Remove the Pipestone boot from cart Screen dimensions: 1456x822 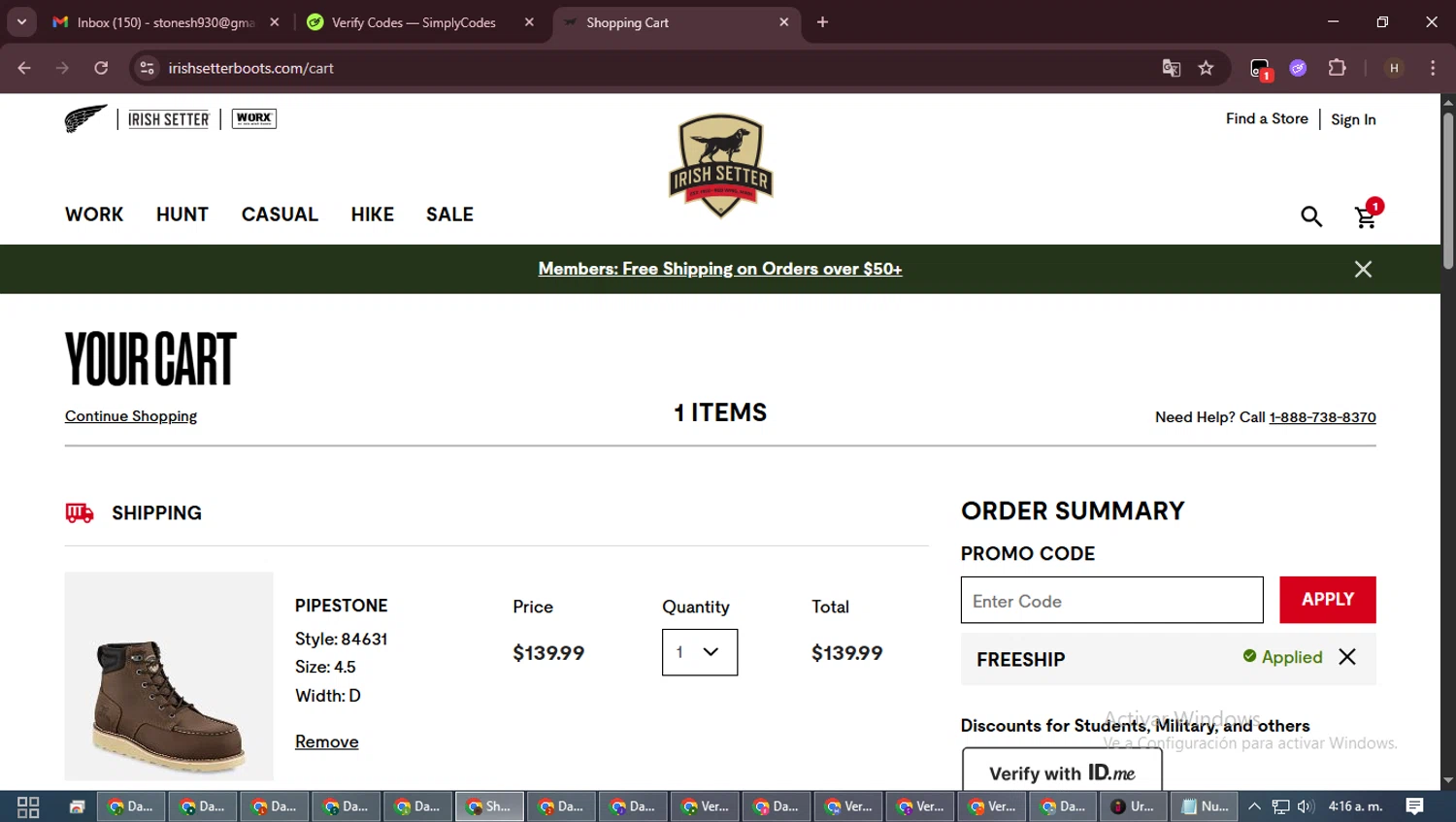[x=327, y=741]
